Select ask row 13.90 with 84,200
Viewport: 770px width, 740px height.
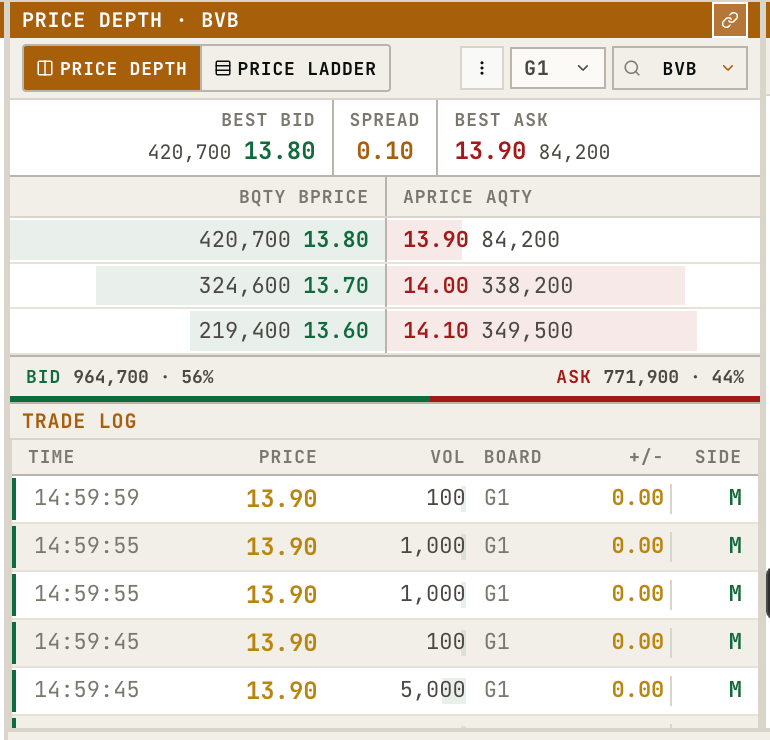coord(573,240)
